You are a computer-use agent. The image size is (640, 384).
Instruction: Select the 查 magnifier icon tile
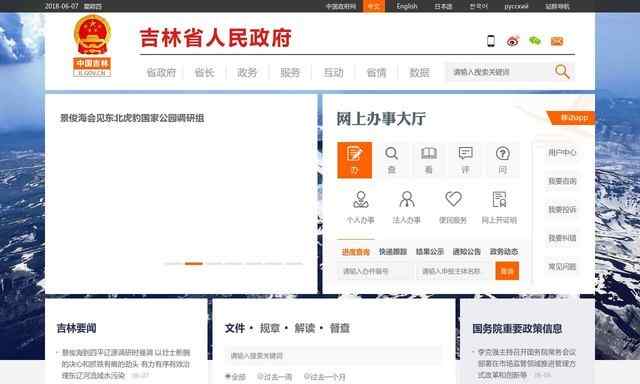tap(391, 160)
